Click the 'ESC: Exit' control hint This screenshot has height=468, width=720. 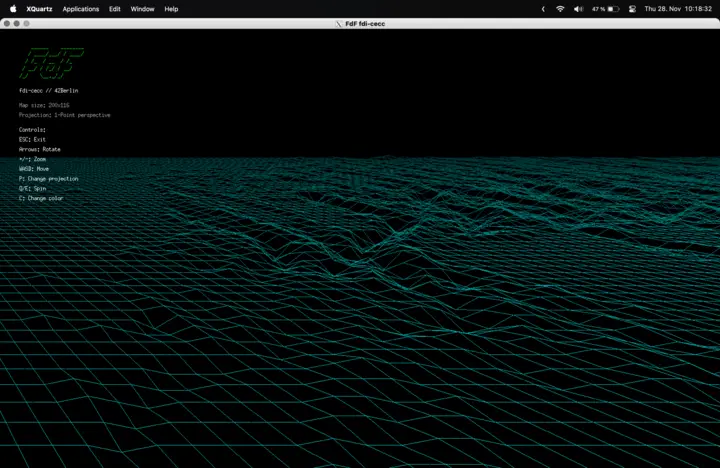[x=32, y=140]
